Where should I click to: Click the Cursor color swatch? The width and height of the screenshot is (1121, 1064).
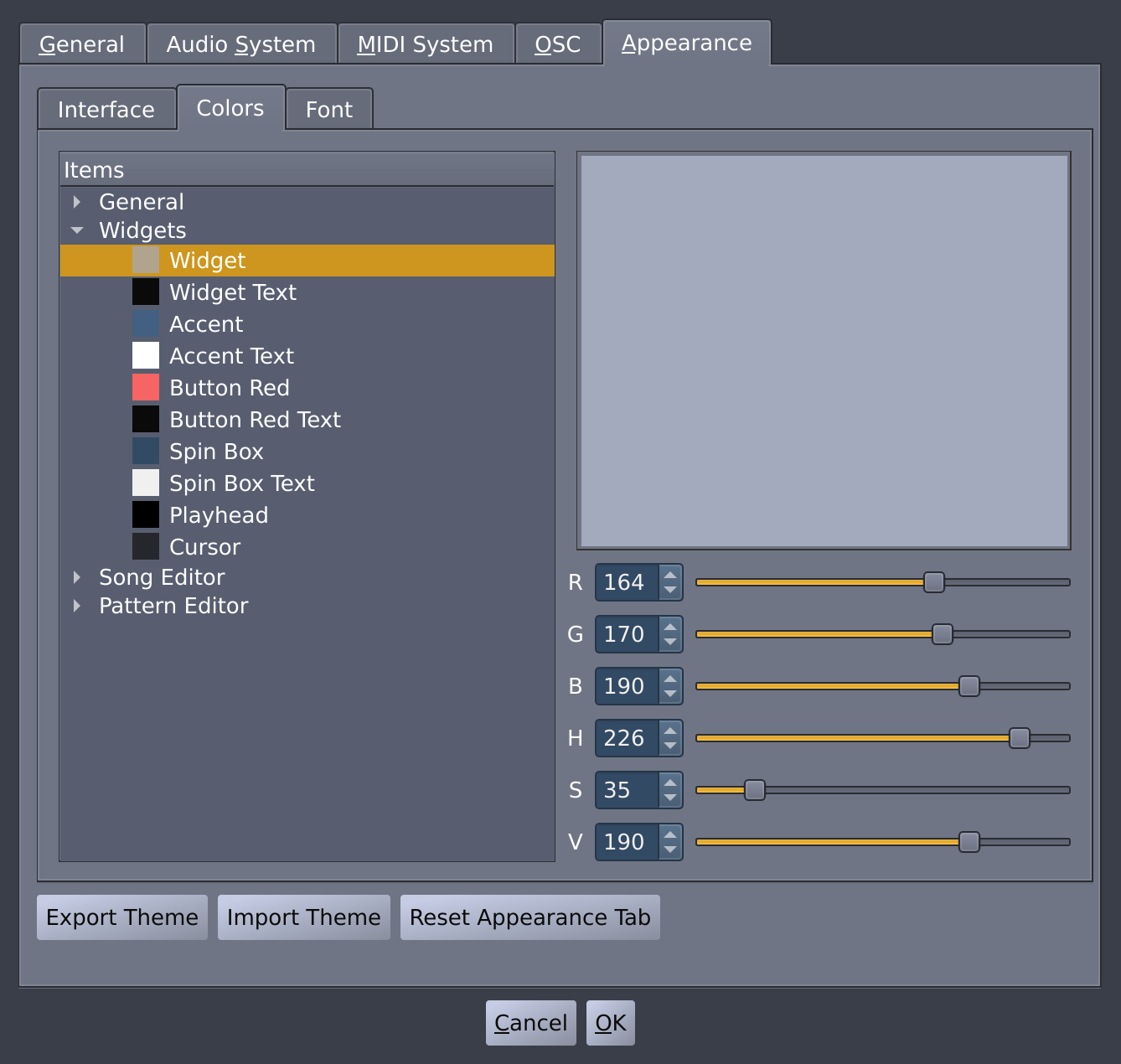pyautogui.click(x=145, y=546)
